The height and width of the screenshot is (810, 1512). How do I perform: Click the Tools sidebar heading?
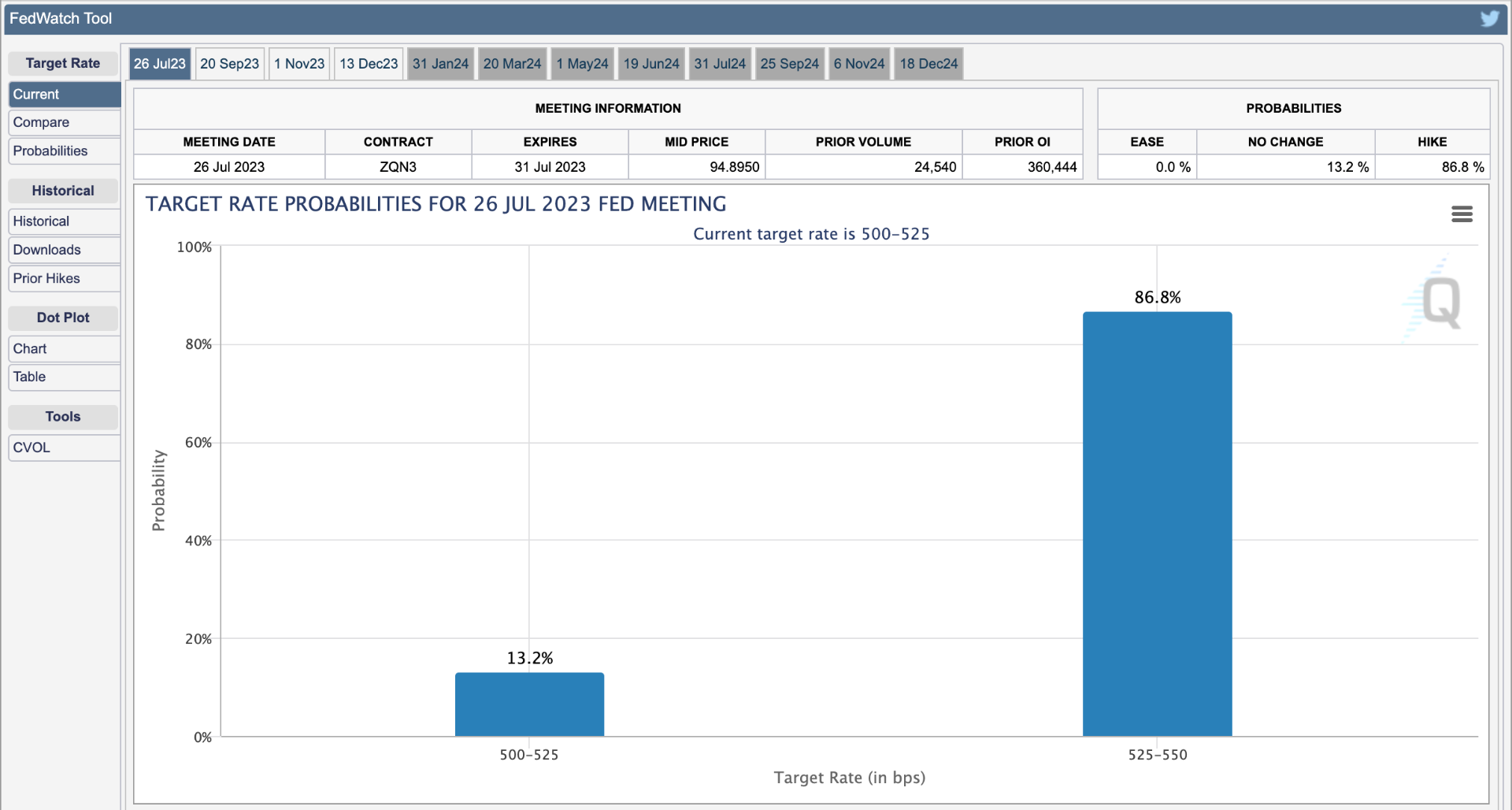(63, 417)
